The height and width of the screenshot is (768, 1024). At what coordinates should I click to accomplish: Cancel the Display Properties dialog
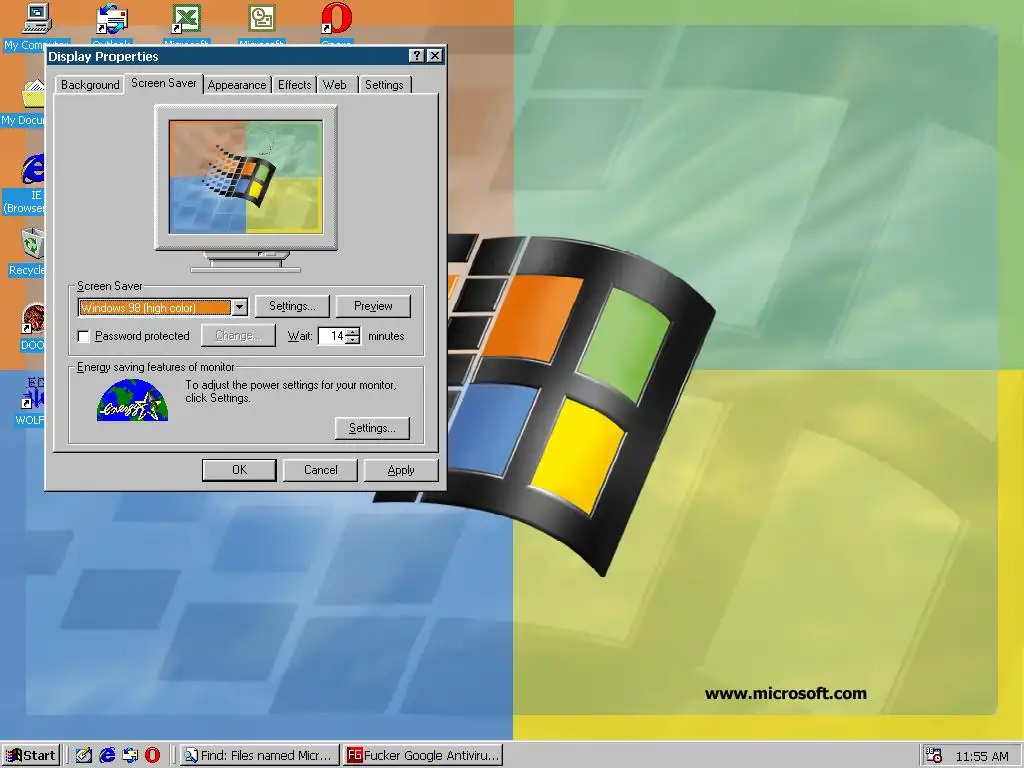[320, 470]
